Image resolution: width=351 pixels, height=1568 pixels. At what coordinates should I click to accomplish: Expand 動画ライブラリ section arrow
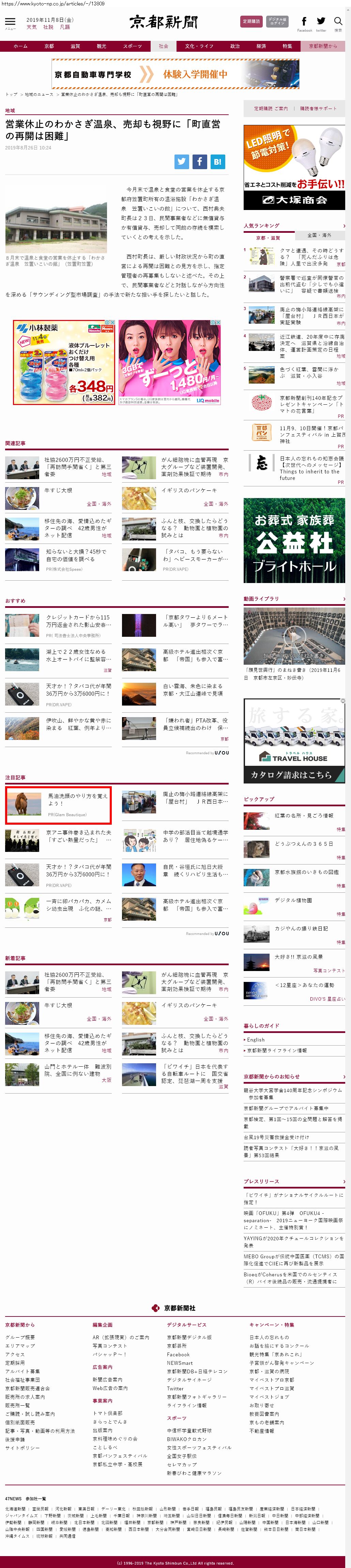pos(344,599)
